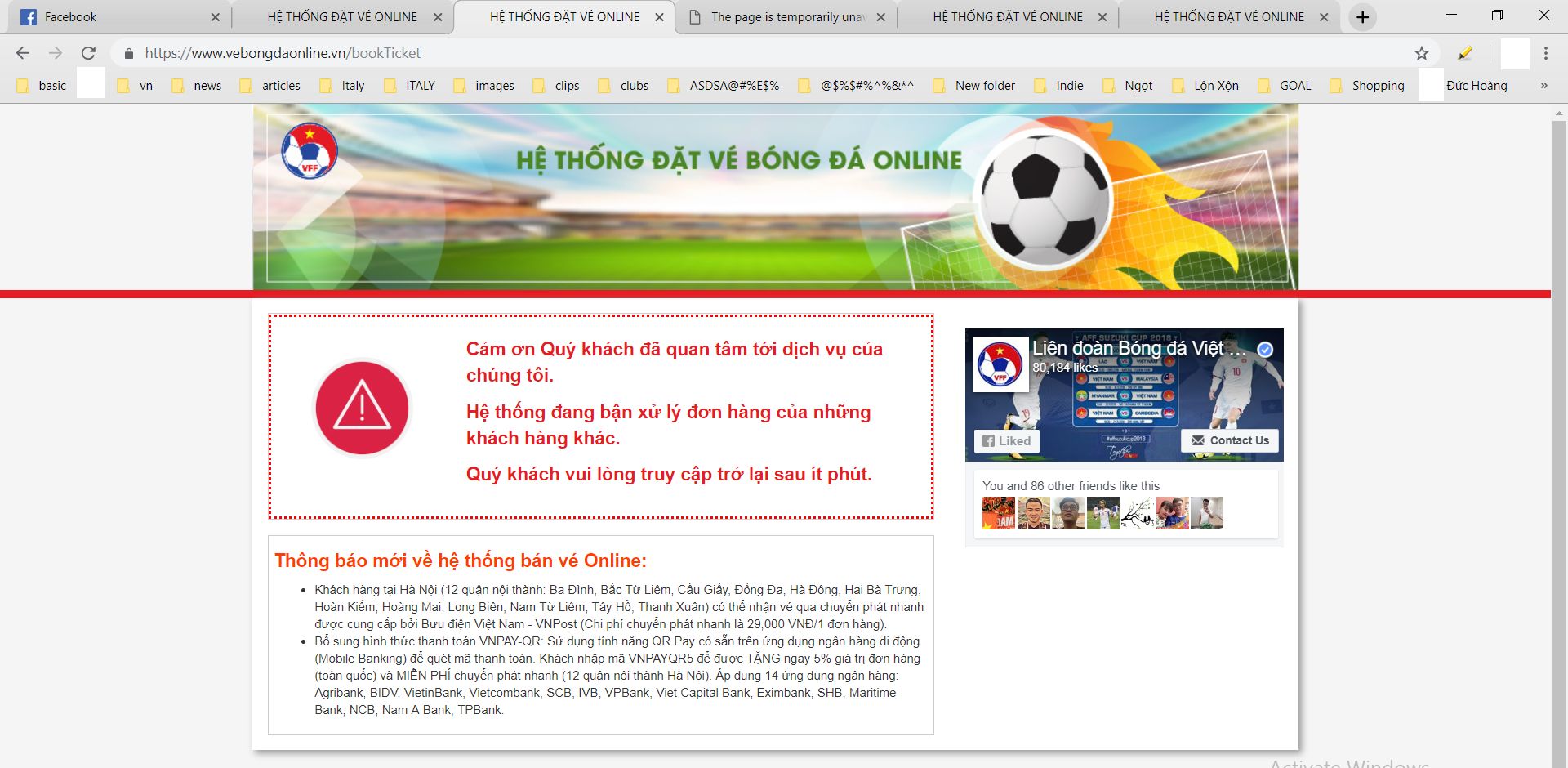Open the Chrome three-dot menu

click(x=1545, y=52)
